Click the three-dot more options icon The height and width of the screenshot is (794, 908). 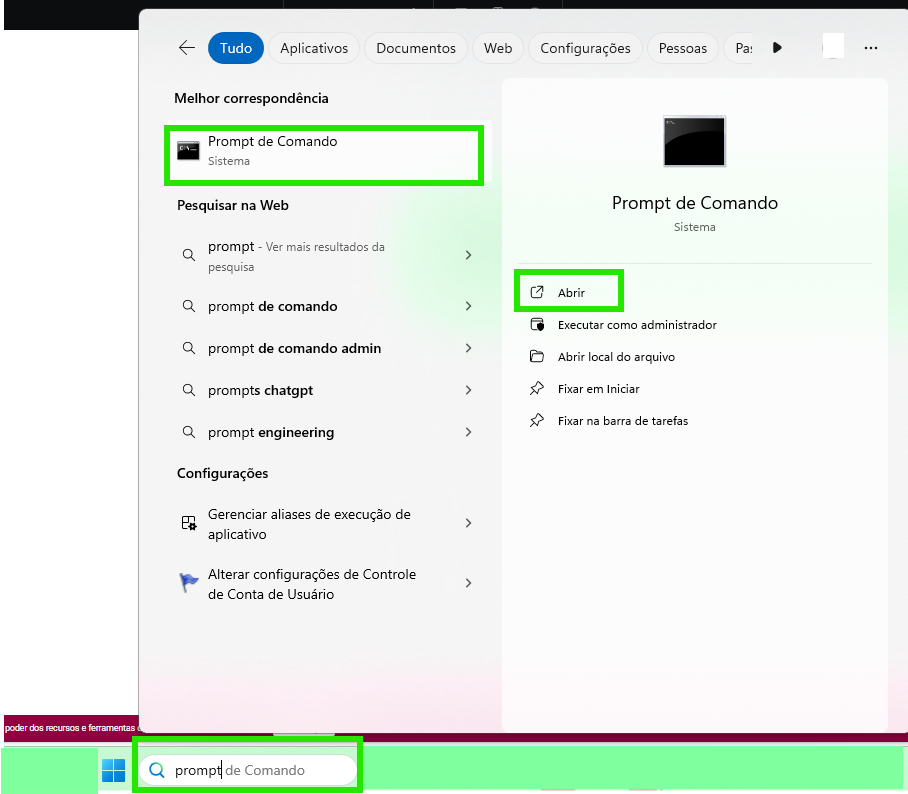pos(870,48)
